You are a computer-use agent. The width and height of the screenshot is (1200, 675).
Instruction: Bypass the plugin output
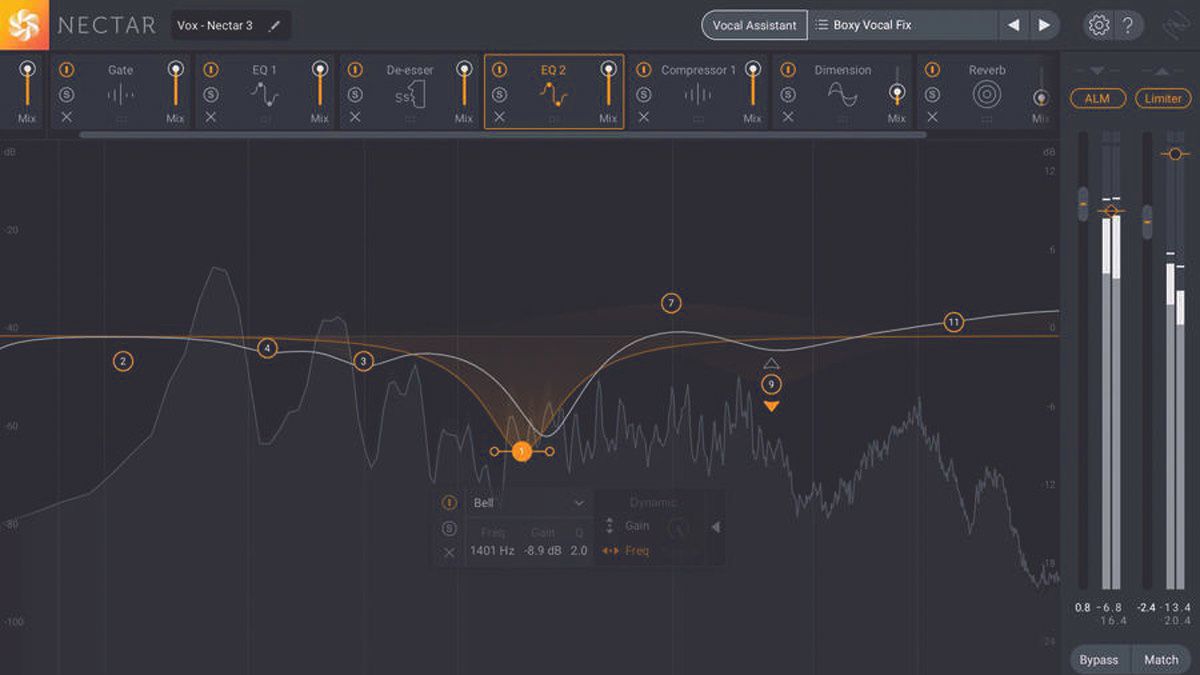point(1099,659)
